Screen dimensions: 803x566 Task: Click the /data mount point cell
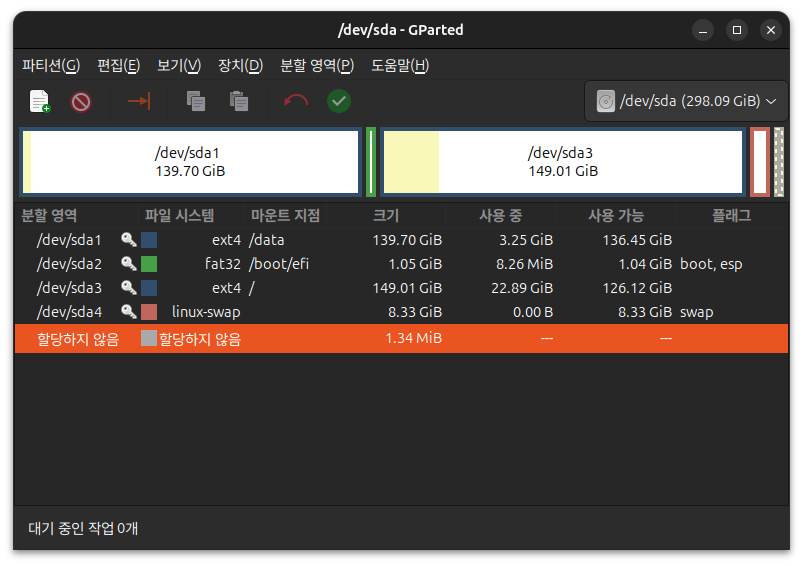[x=266, y=240]
